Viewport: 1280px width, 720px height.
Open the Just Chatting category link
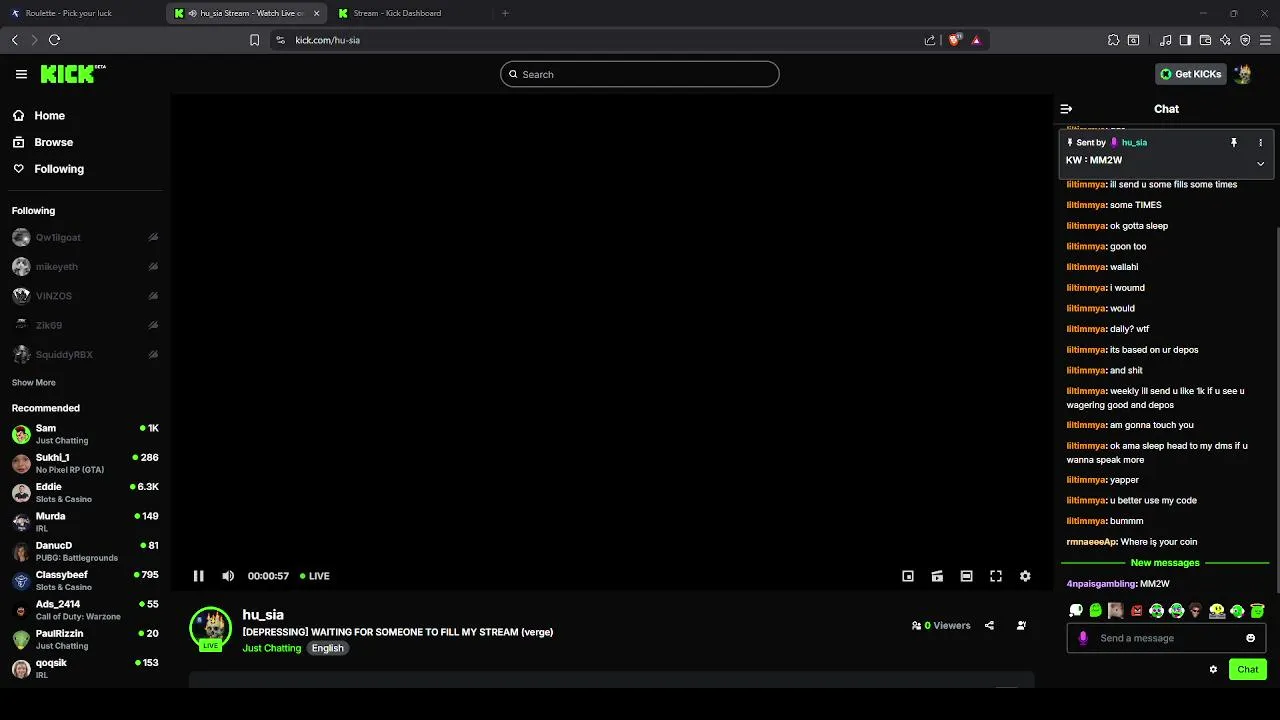(x=271, y=648)
